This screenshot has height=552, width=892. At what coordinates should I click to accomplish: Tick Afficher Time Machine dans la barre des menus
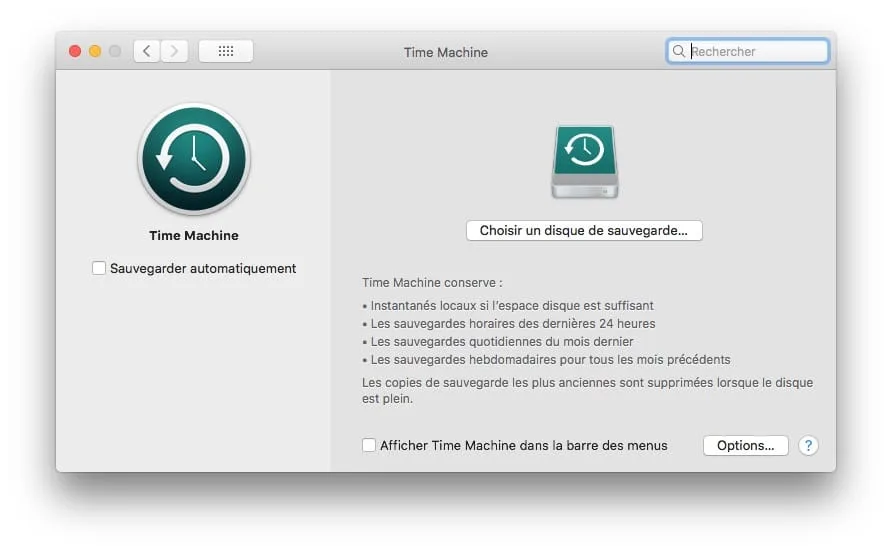click(x=369, y=445)
